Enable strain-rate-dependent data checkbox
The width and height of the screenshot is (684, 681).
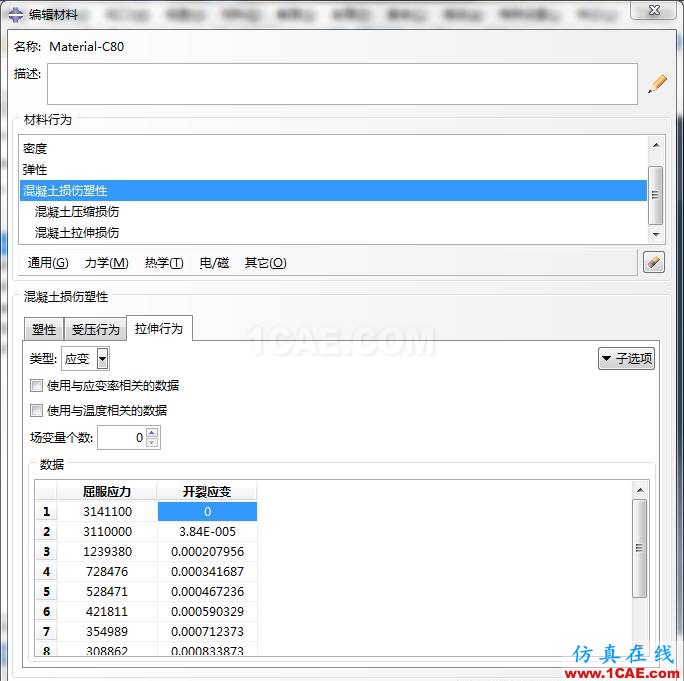pos(36,385)
